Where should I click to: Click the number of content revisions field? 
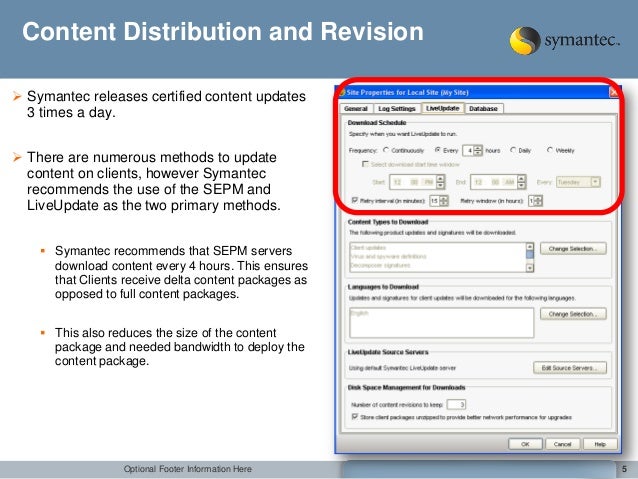coord(456,405)
